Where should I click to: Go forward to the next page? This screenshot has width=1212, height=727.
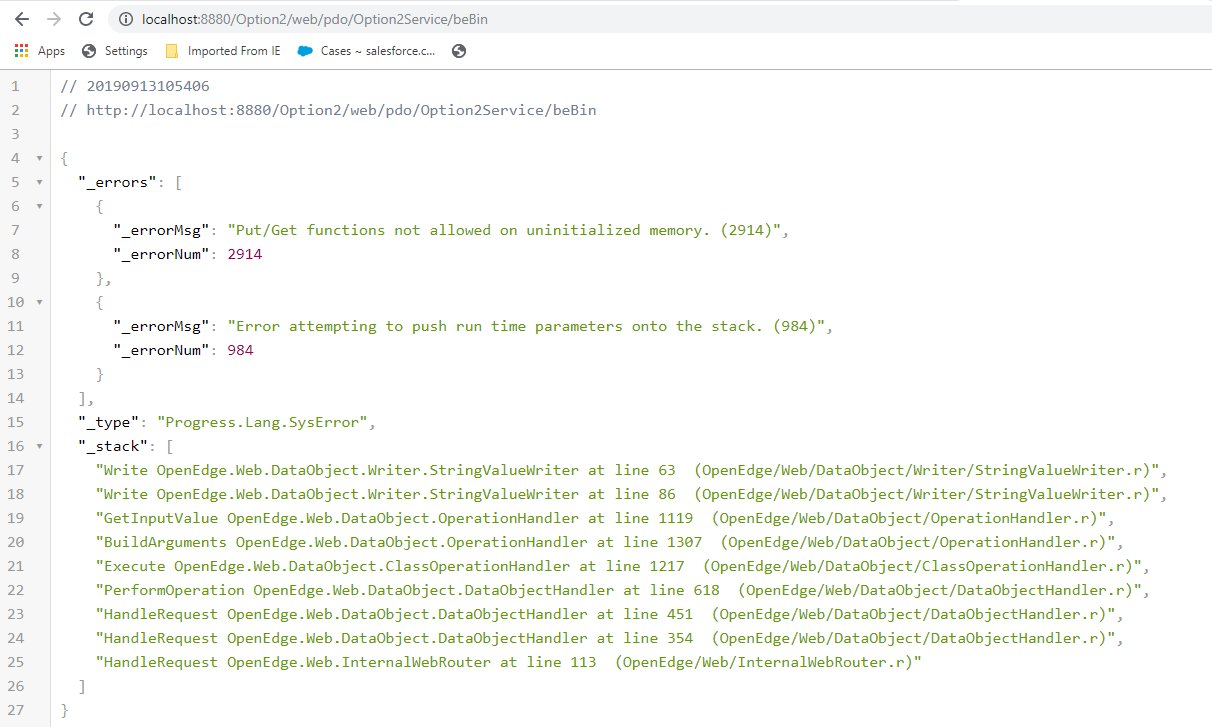click(54, 19)
